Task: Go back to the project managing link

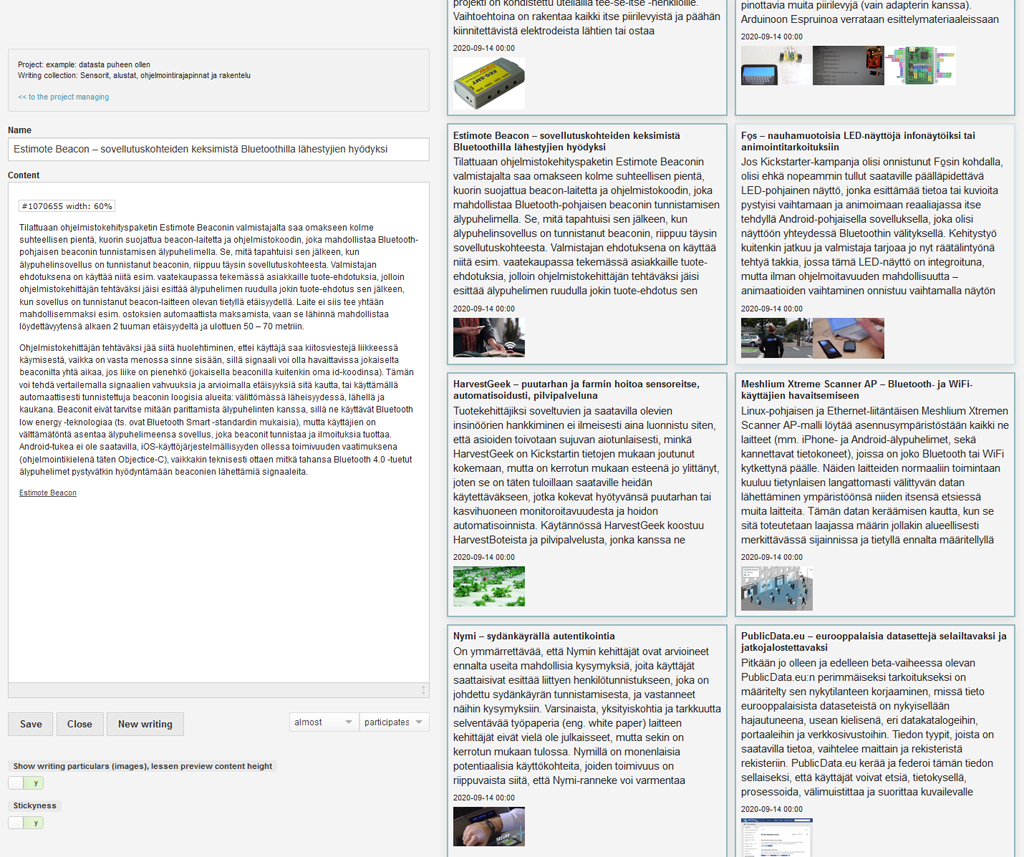Action: [x=63, y=97]
